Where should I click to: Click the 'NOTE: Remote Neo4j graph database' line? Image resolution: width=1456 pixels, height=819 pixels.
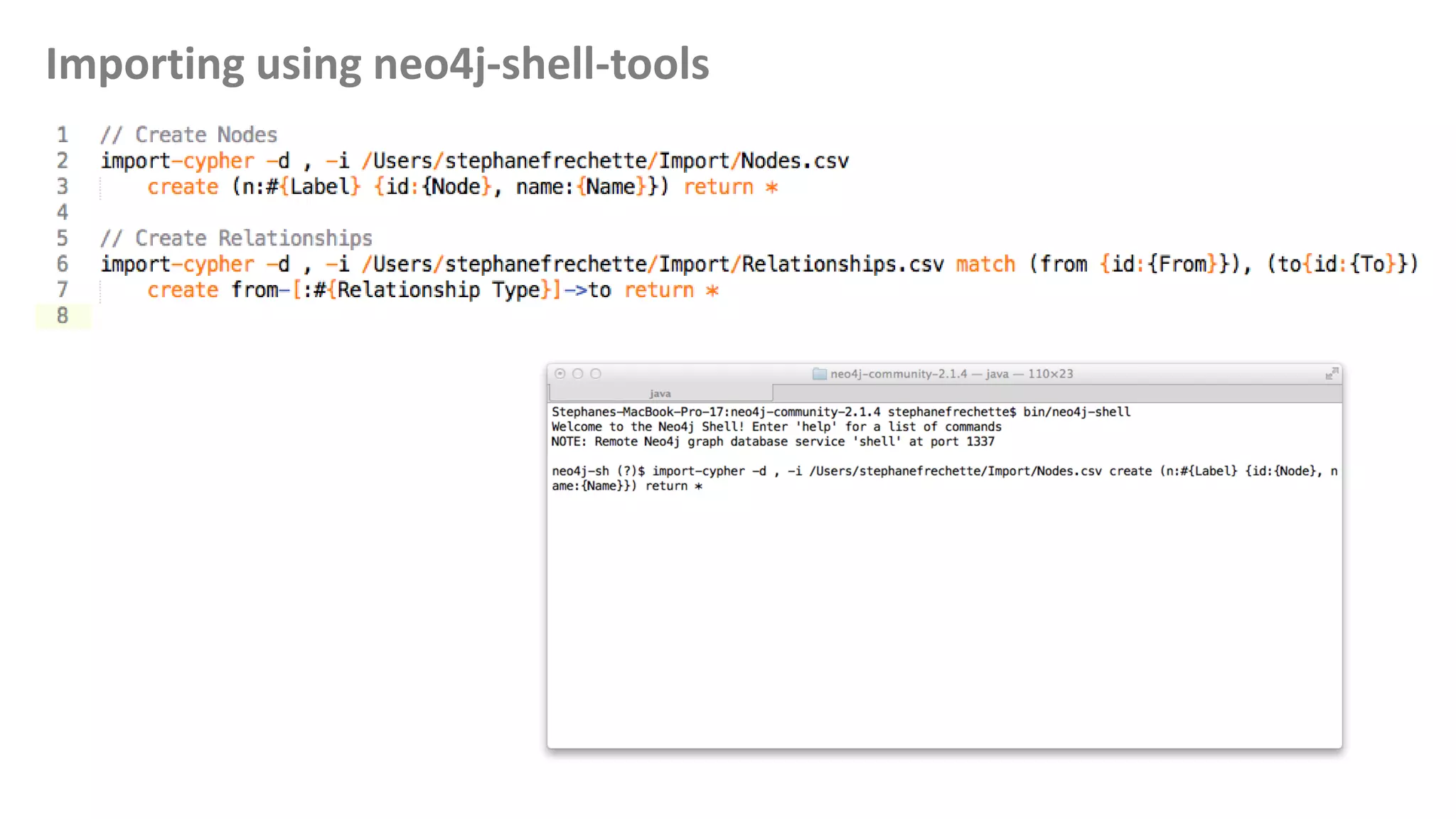tap(773, 441)
